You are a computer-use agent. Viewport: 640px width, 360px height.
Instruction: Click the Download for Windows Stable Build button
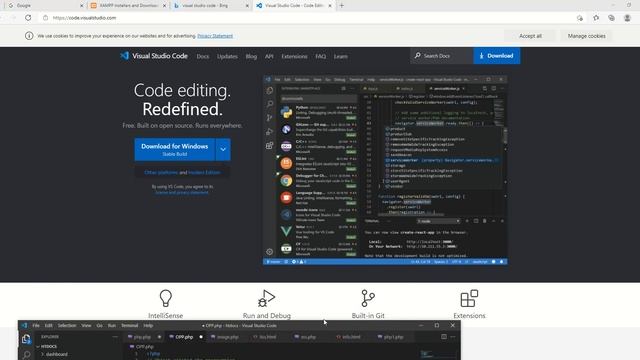coord(174,149)
